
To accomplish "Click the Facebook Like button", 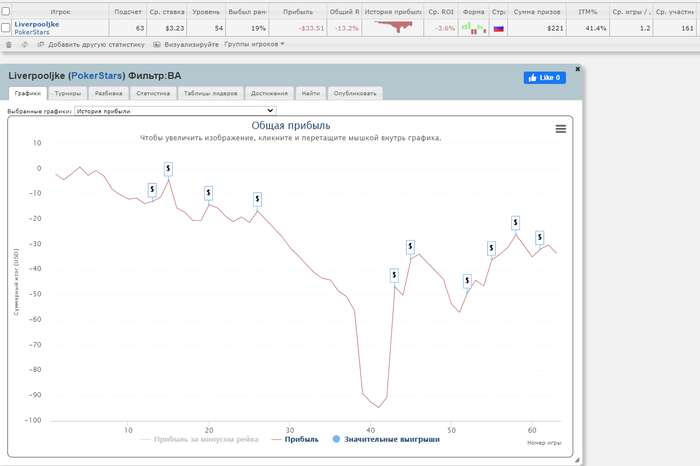I will pyautogui.click(x=545, y=78).
